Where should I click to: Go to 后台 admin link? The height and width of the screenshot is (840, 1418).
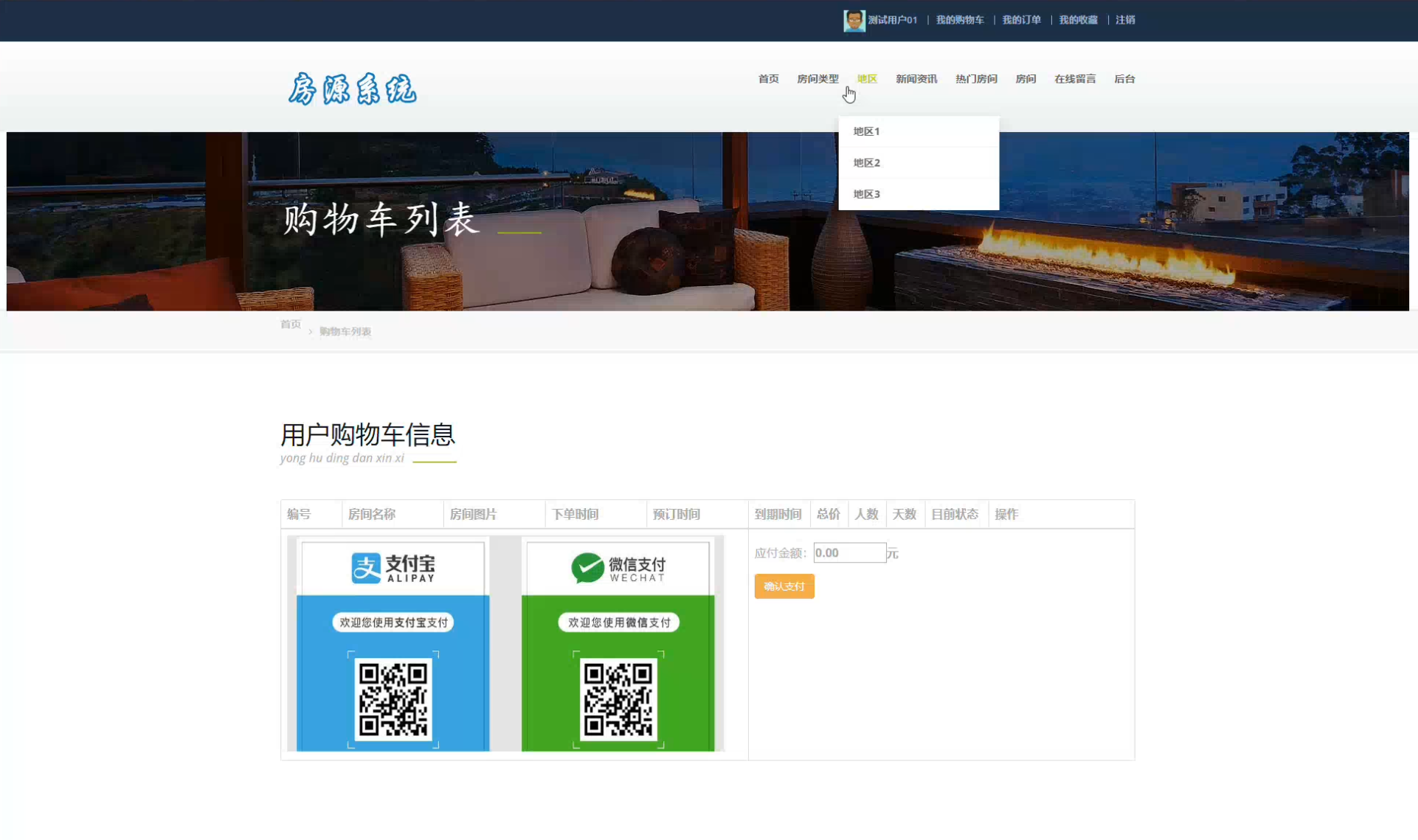click(1124, 79)
